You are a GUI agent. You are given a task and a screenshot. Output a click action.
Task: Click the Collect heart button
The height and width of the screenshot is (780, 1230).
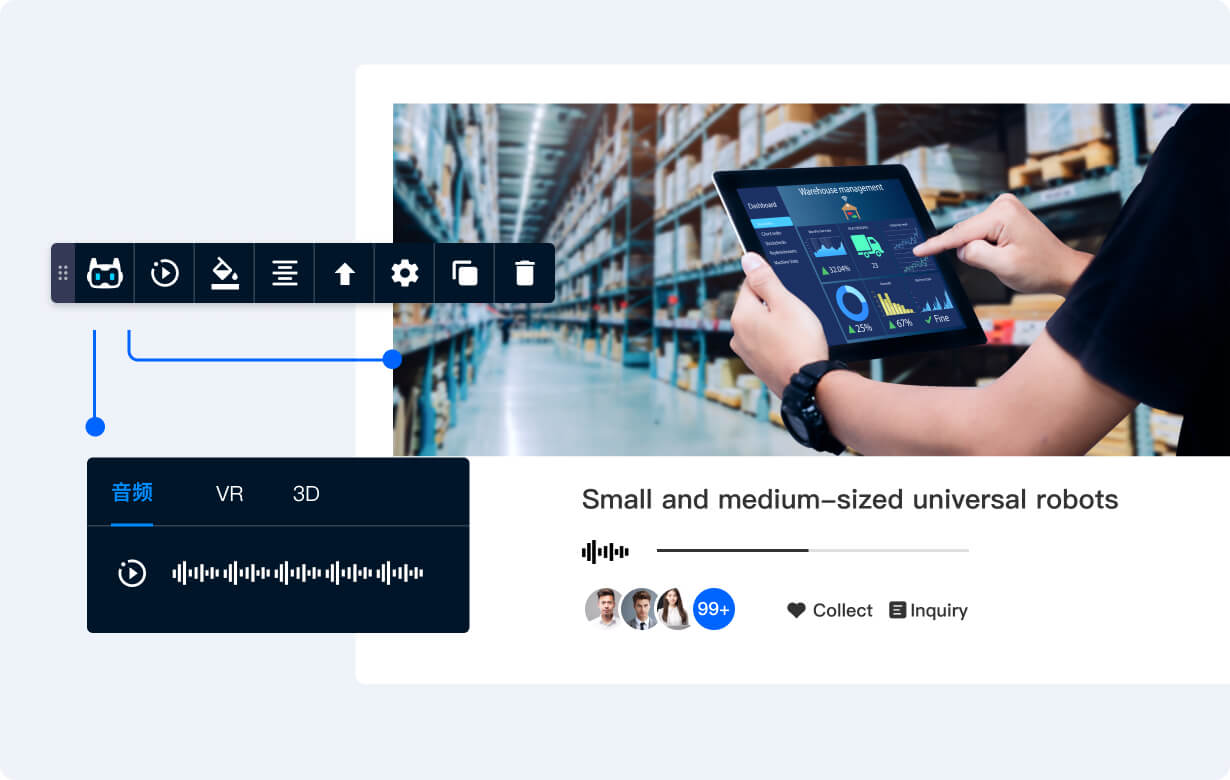pos(830,610)
